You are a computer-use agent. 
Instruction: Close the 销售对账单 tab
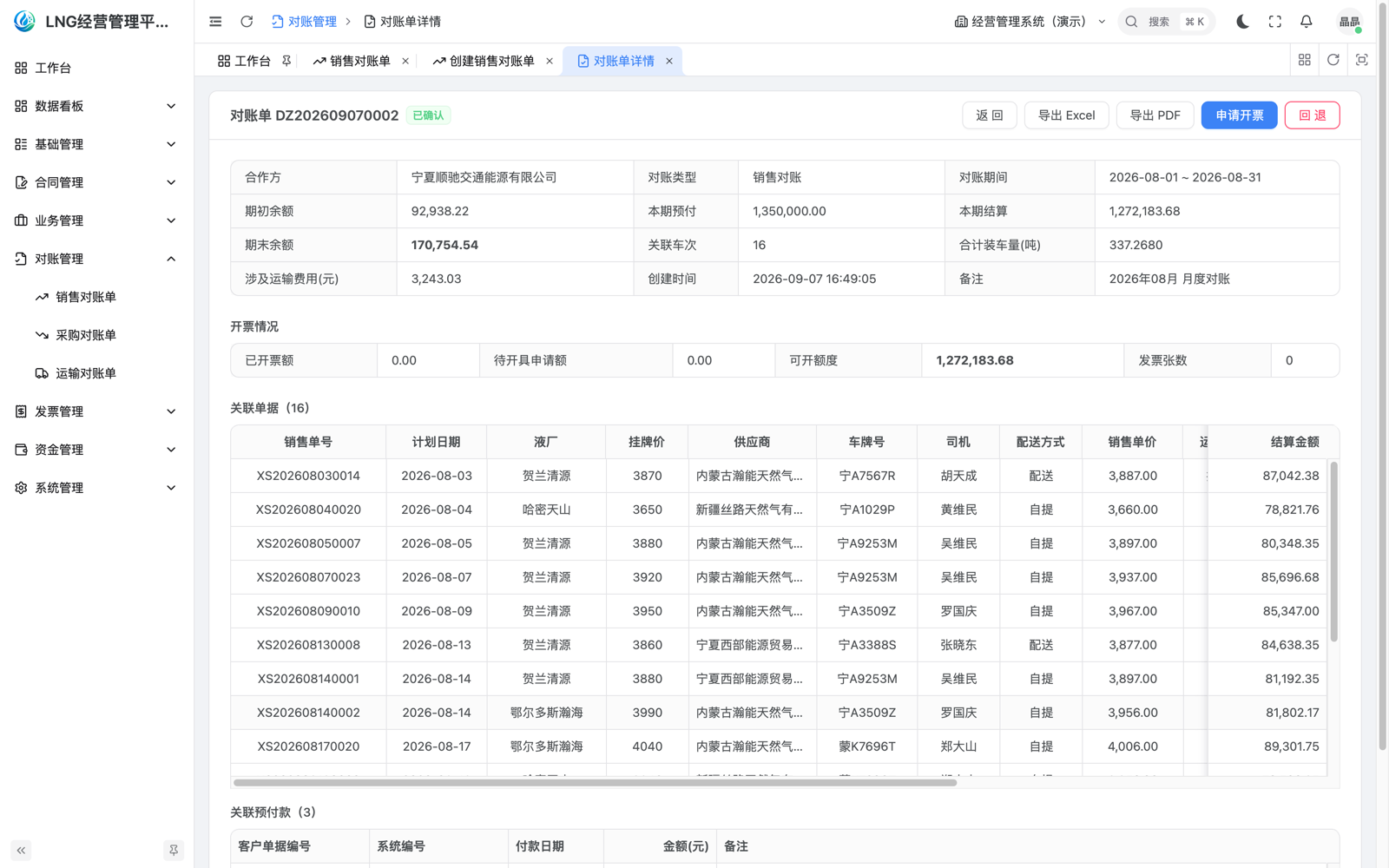coord(405,61)
